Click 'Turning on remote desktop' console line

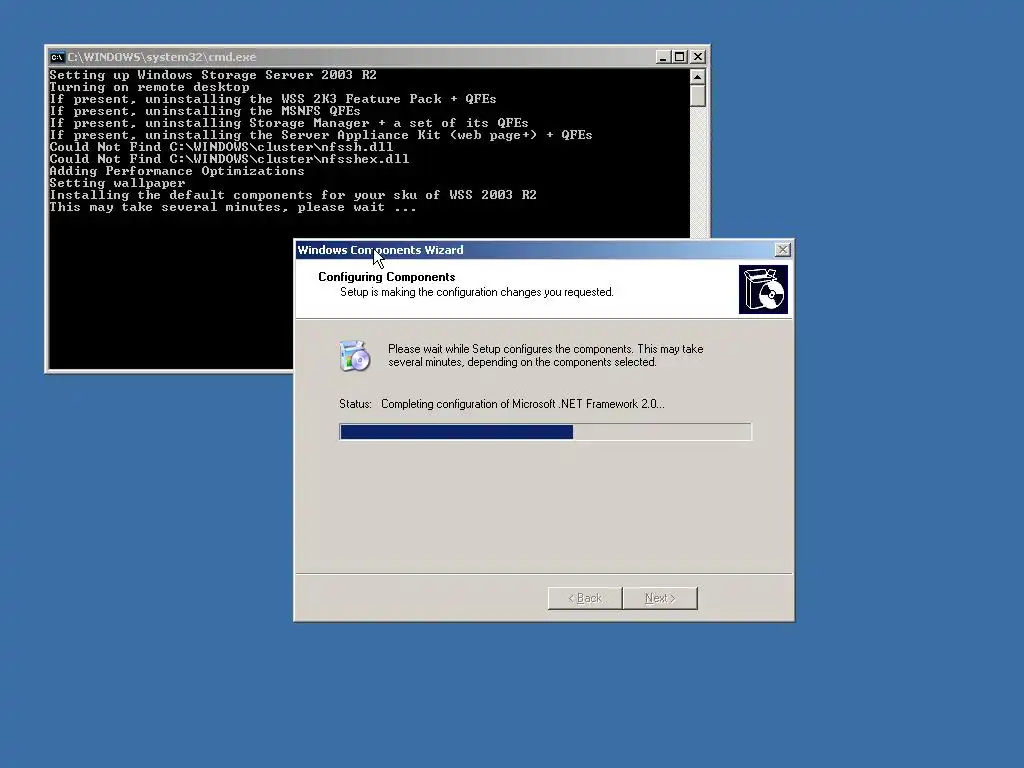(150, 87)
